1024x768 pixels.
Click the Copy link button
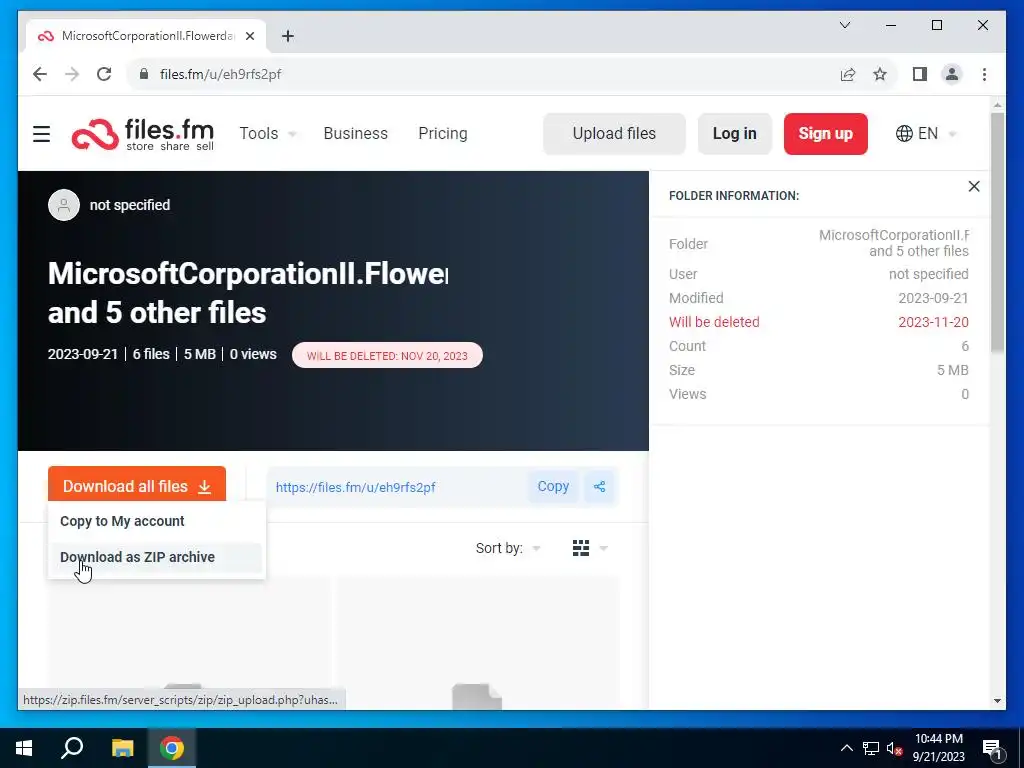553,487
